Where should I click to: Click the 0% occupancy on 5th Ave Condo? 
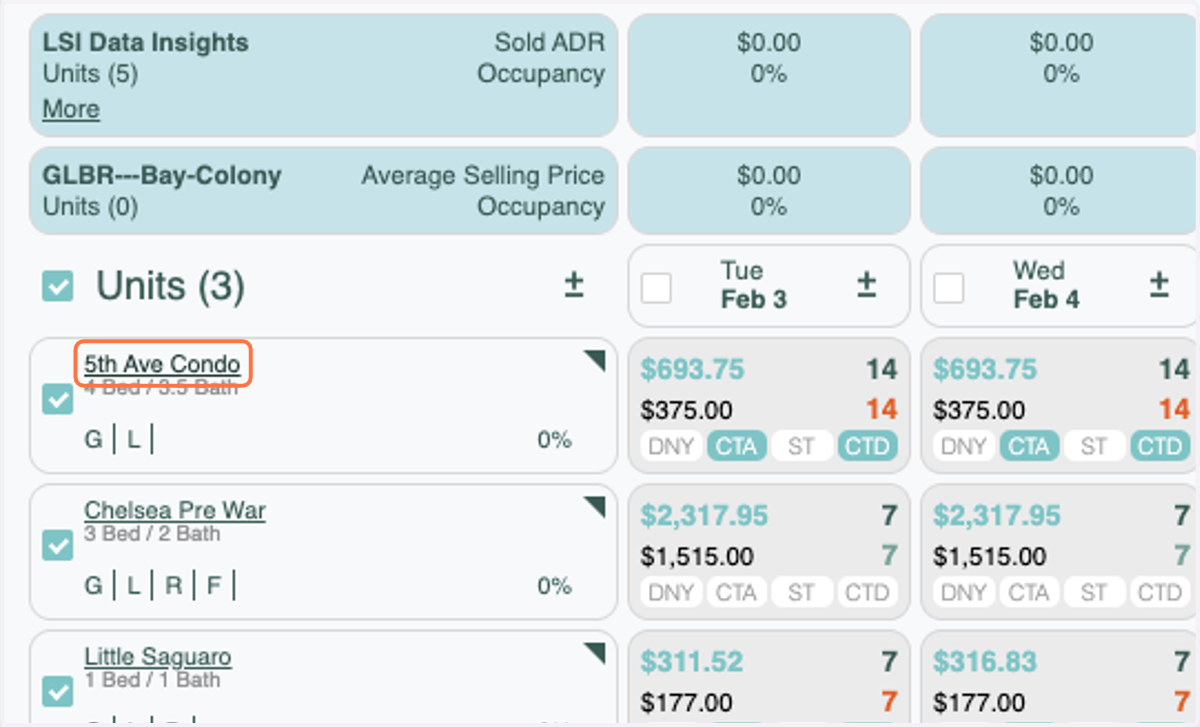pyautogui.click(x=554, y=440)
